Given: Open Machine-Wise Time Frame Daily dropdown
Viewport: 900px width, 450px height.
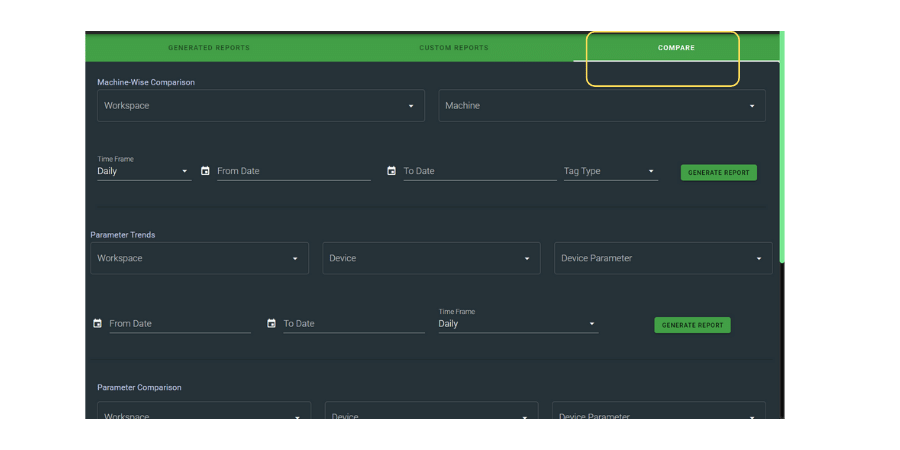Looking at the screenshot, I should pyautogui.click(x=143, y=171).
